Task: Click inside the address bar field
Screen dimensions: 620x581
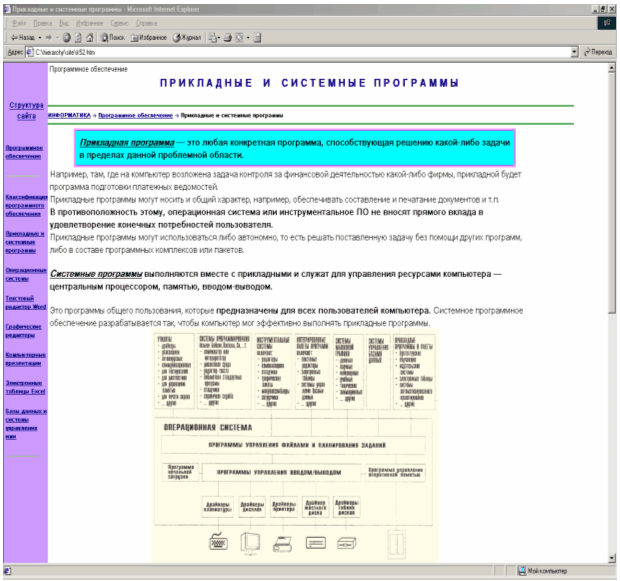Action: click(300, 51)
